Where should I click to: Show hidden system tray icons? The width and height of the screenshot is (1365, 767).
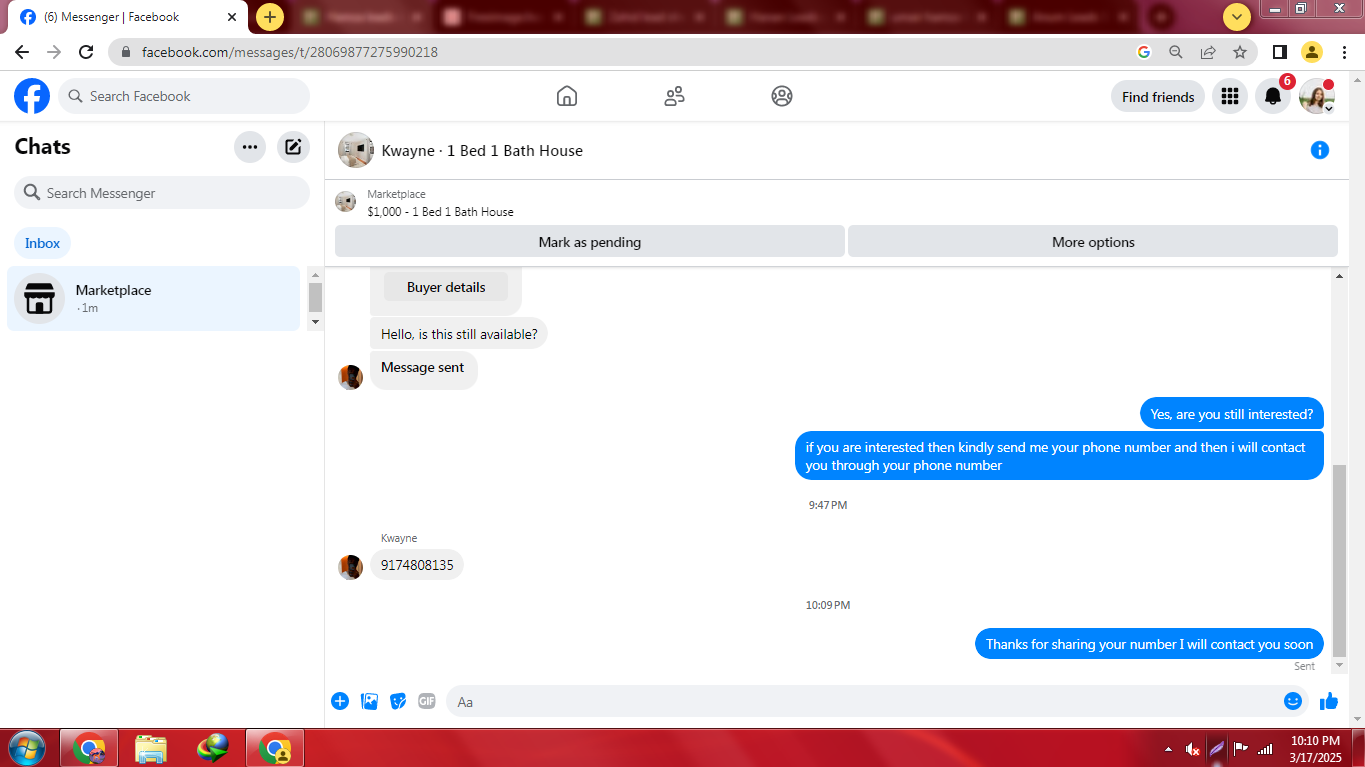[x=1168, y=749]
